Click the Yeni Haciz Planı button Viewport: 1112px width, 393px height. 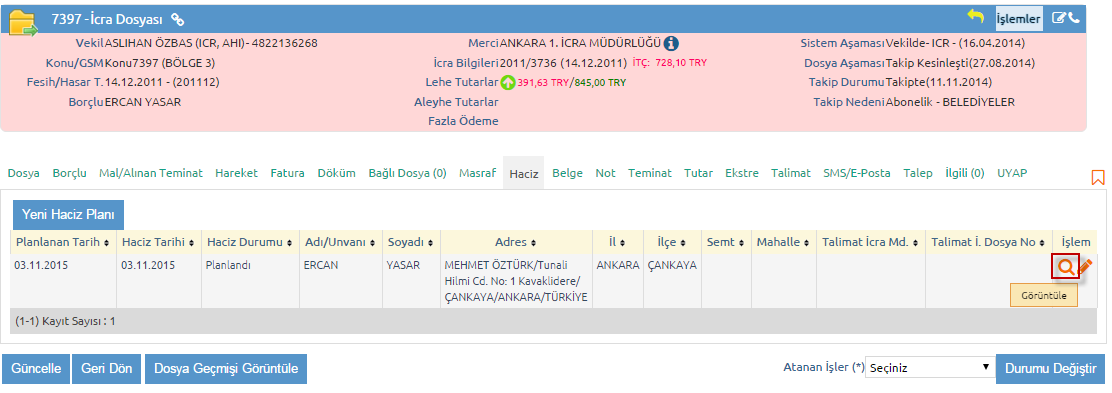tap(68, 214)
